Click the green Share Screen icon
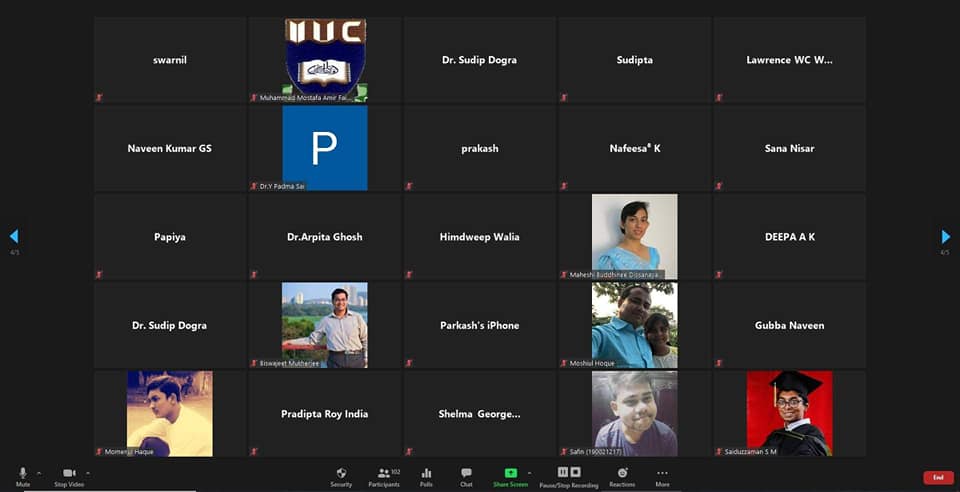The width and height of the screenshot is (960, 492). (511, 473)
